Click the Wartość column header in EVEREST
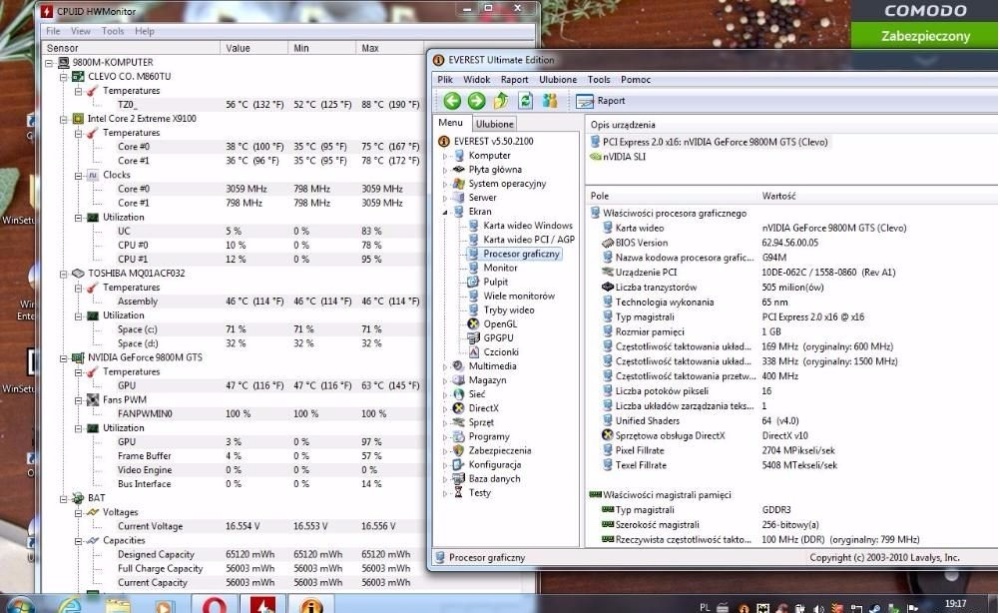 pyautogui.click(x=878, y=196)
